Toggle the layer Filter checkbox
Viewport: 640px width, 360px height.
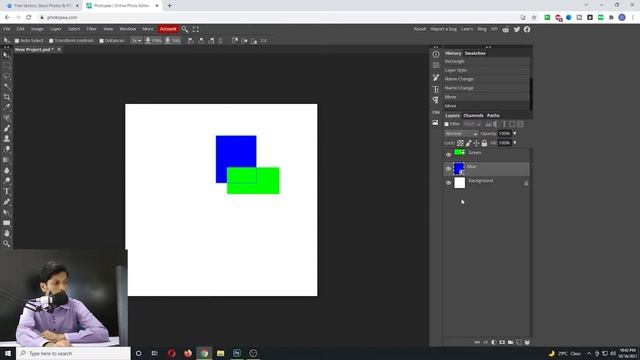(x=447, y=124)
